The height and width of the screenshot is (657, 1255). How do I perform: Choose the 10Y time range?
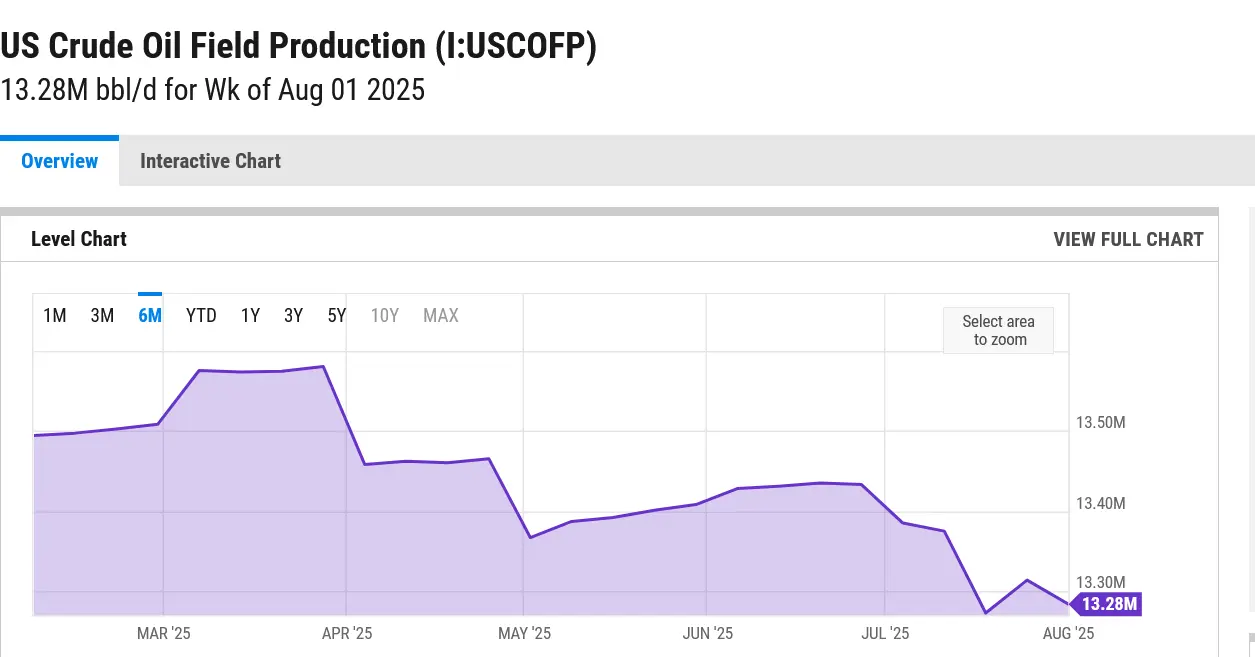tap(385, 316)
